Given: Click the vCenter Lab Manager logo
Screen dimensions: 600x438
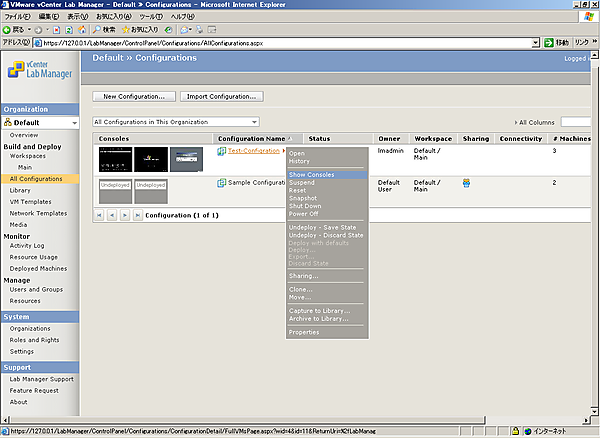Looking at the screenshot, I should [x=38, y=69].
